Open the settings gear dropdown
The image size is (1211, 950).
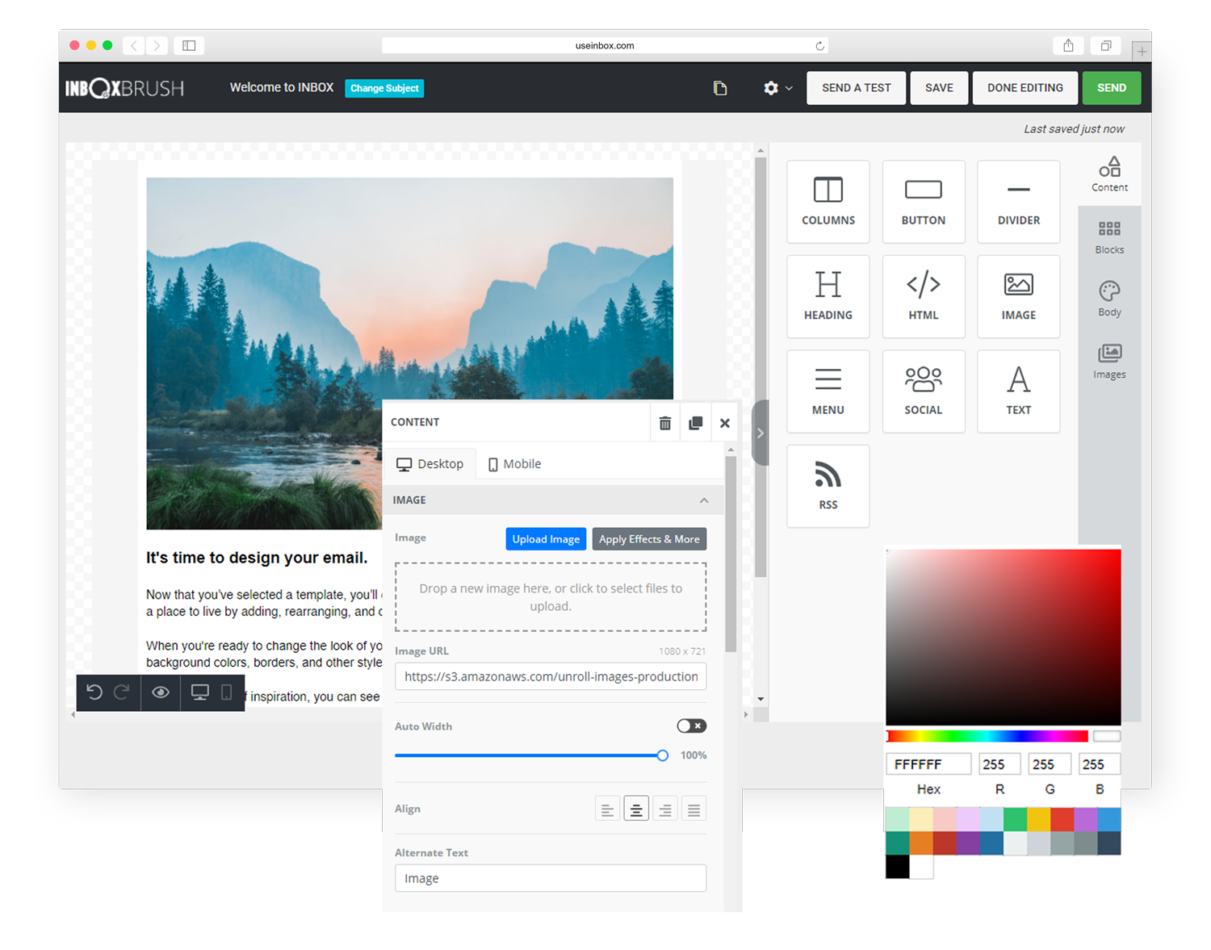(772, 88)
